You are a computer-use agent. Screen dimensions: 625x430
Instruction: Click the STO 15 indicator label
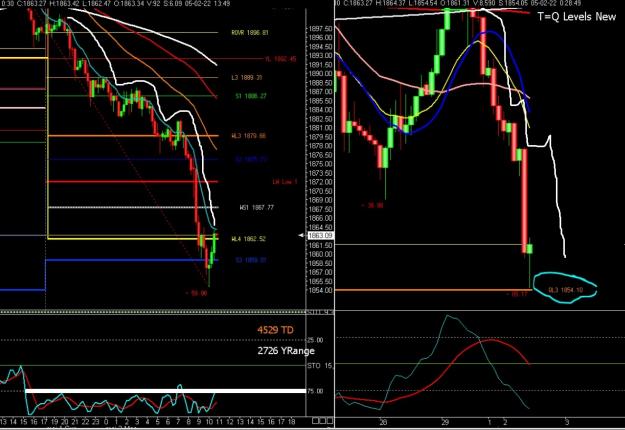(320, 365)
